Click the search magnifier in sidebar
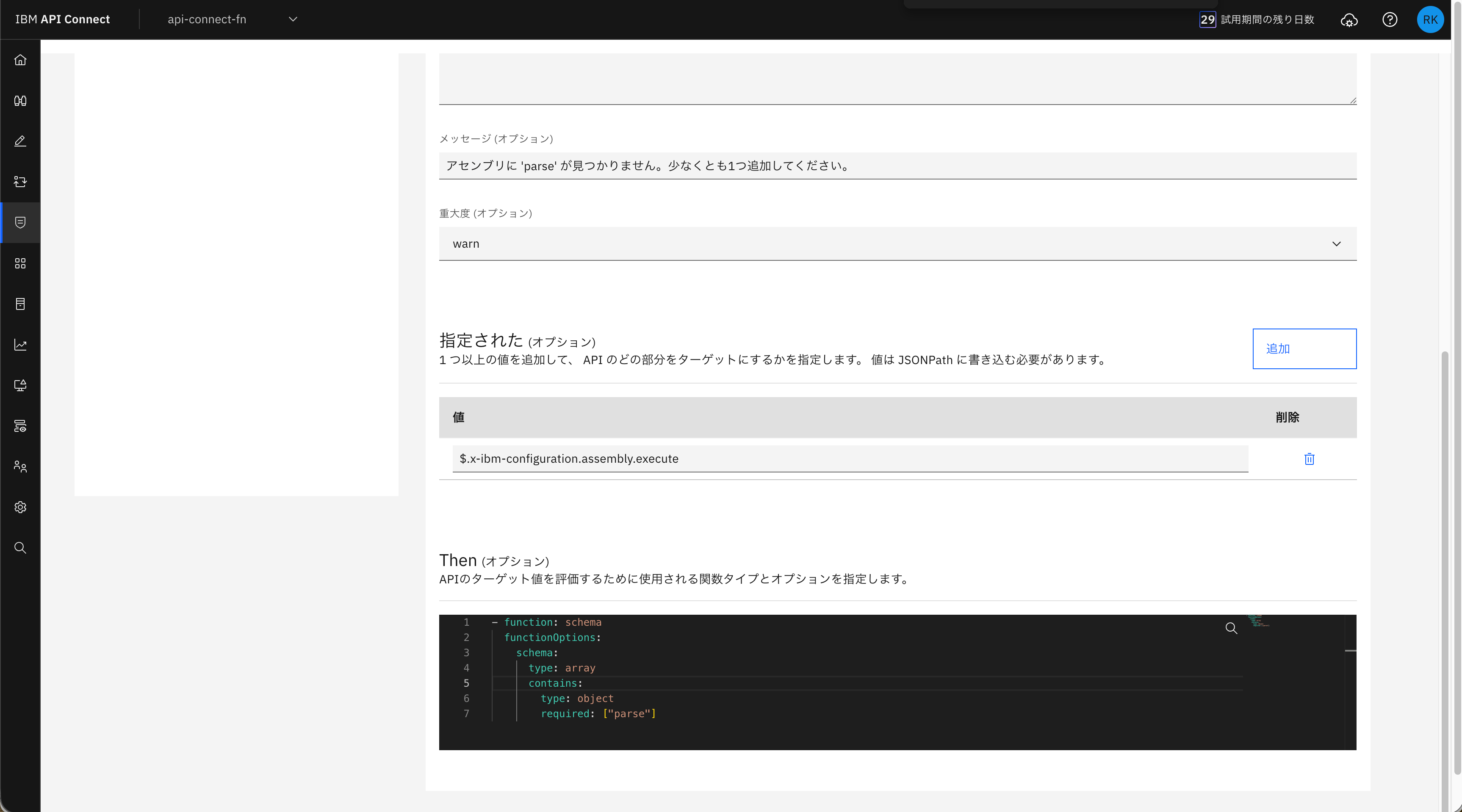The image size is (1462, 812). pyautogui.click(x=20, y=547)
